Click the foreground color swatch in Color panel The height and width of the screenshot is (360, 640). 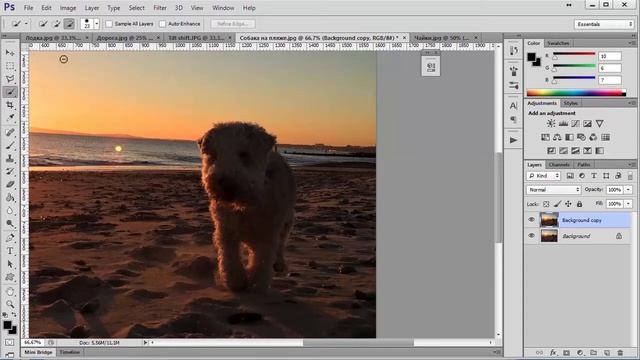[x=532, y=57]
